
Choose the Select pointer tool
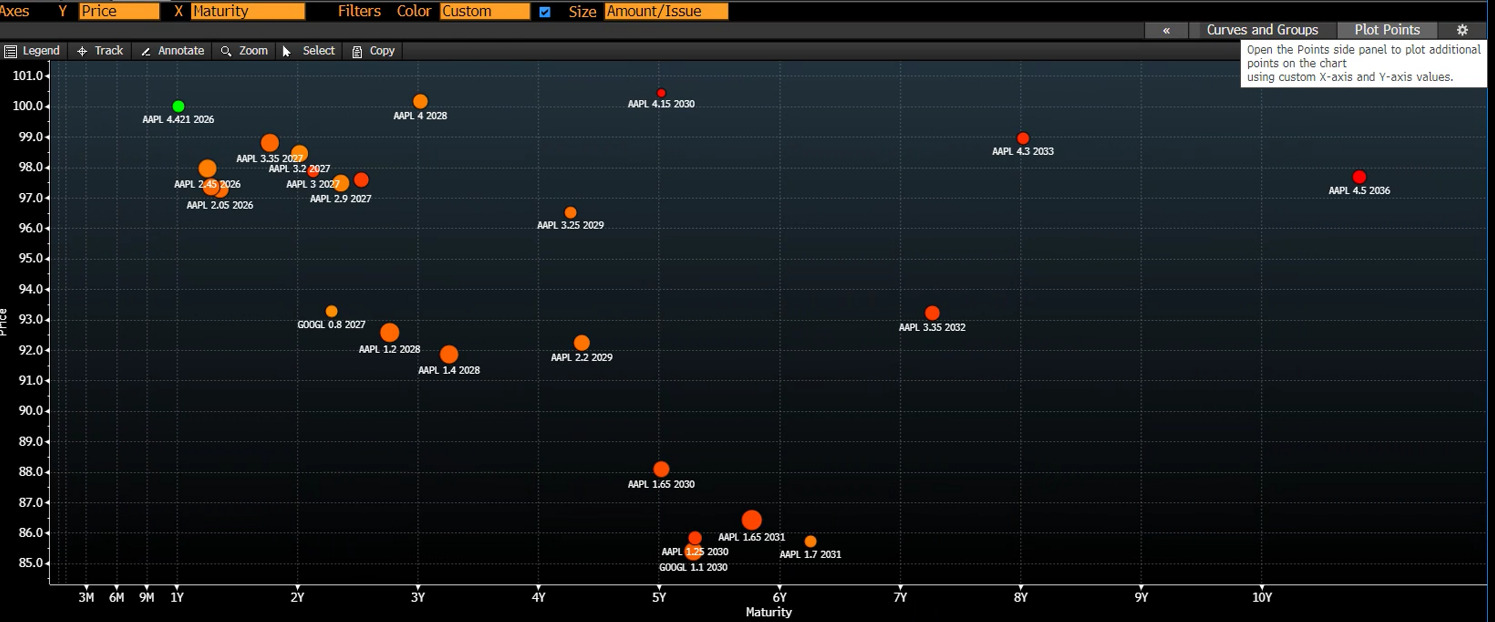308,51
